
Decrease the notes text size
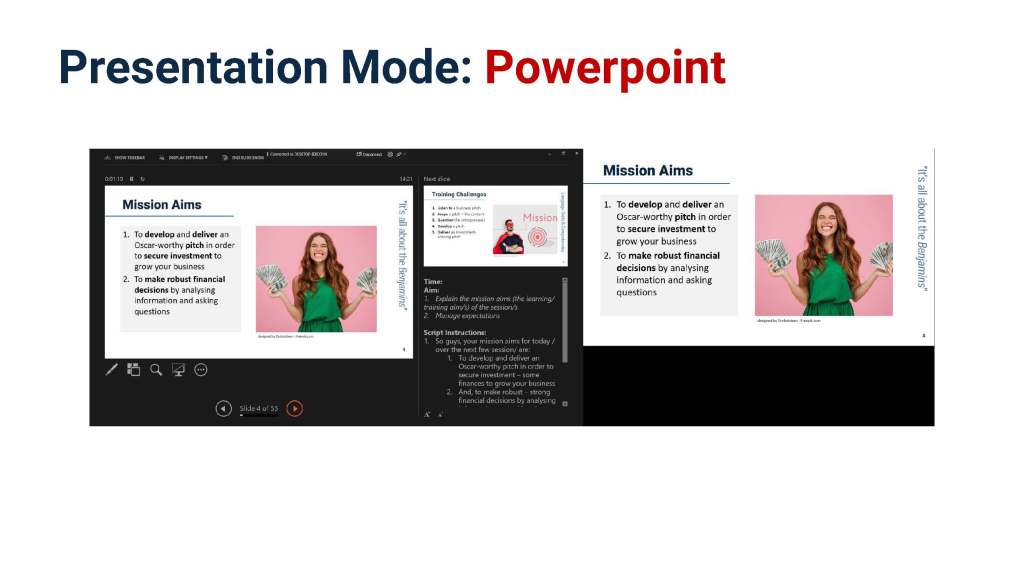tap(439, 414)
